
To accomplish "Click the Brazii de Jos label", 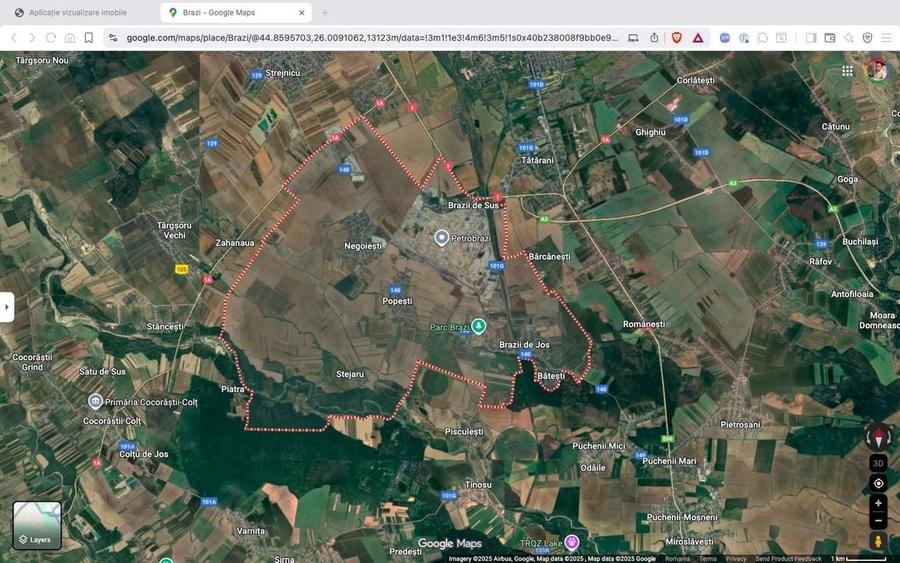I will click(x=524, y=344).
